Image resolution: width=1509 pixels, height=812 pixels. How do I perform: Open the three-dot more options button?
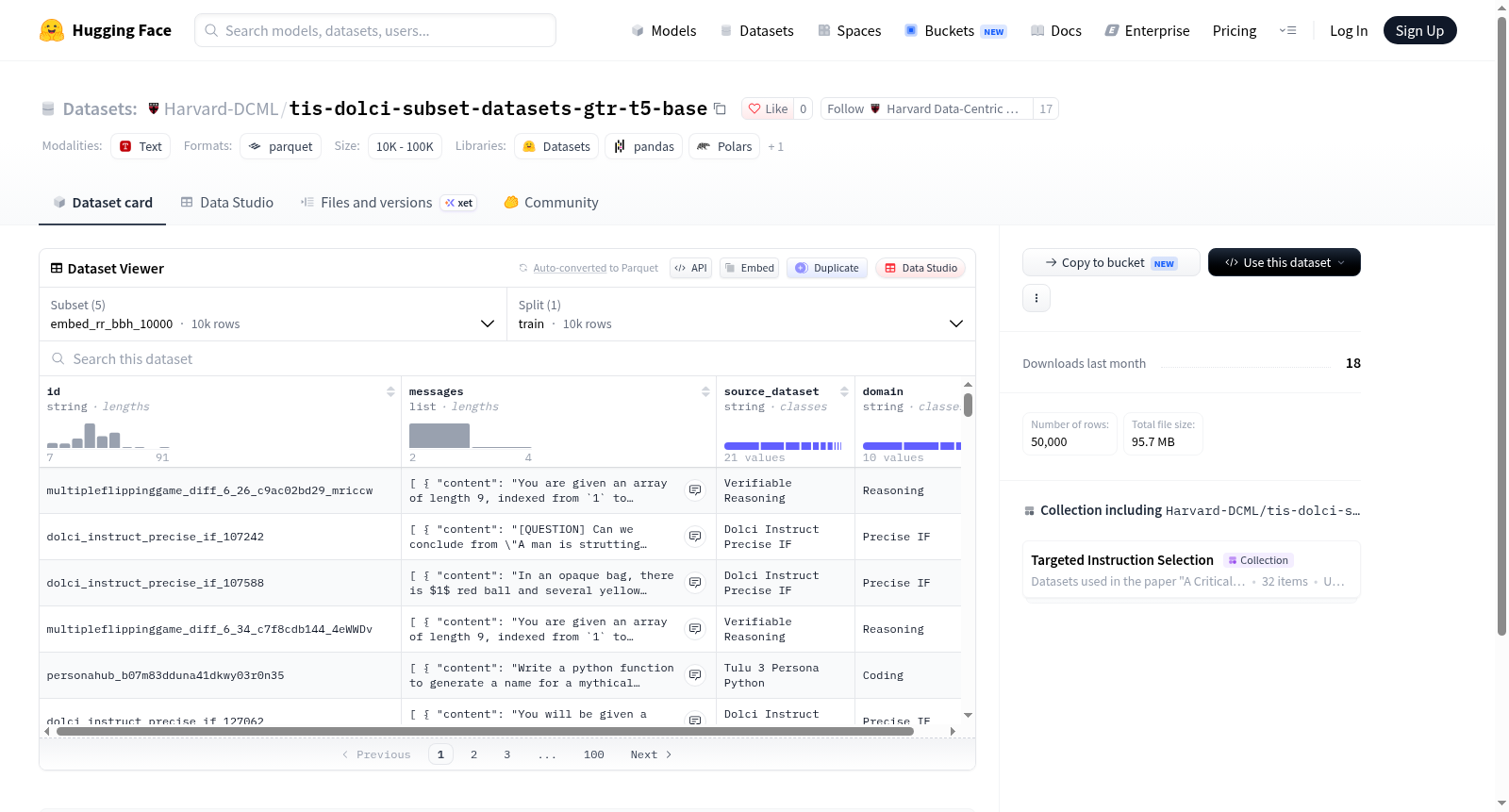tap(1036, 298)
